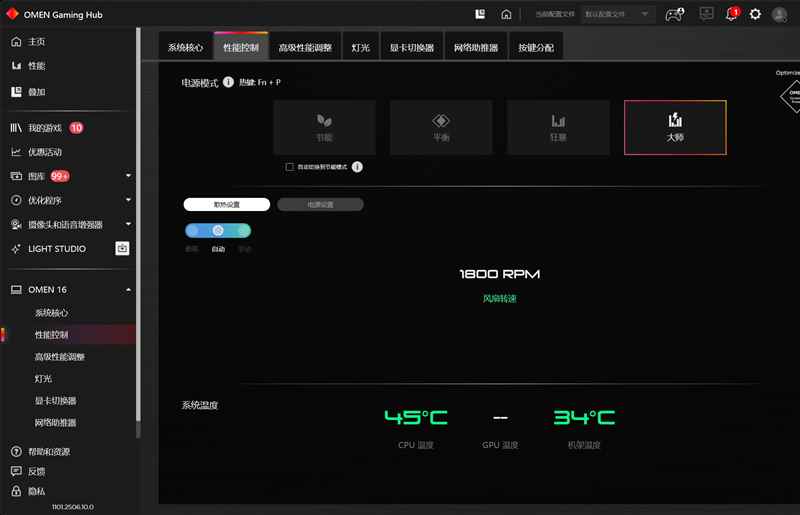The height and width of the screenshot is (515, 800).
Task: Click the 风扇转速 fan speed label
Action: click(499, 299)
